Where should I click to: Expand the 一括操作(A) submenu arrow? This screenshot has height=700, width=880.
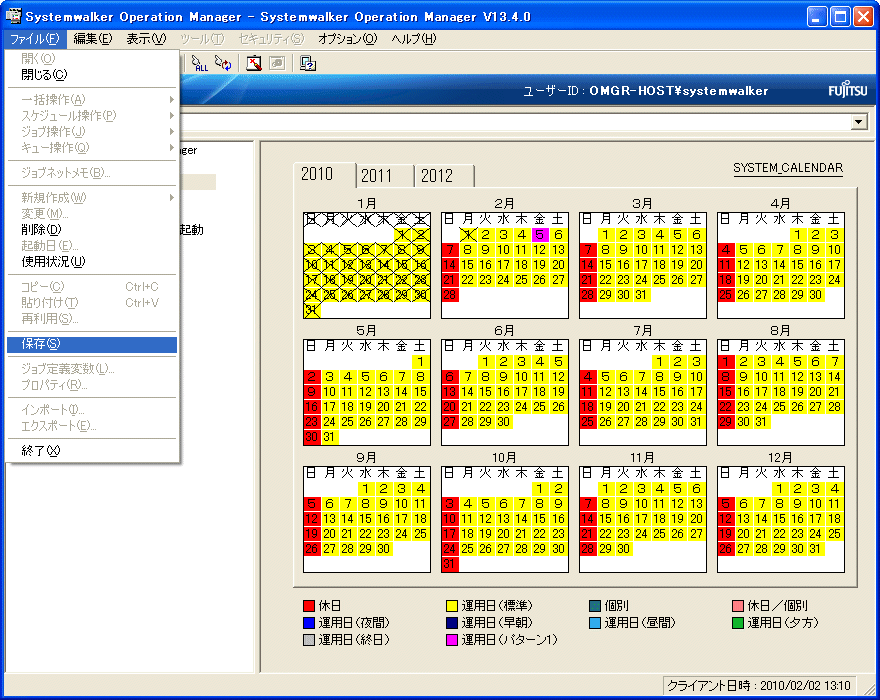point(171,100)
